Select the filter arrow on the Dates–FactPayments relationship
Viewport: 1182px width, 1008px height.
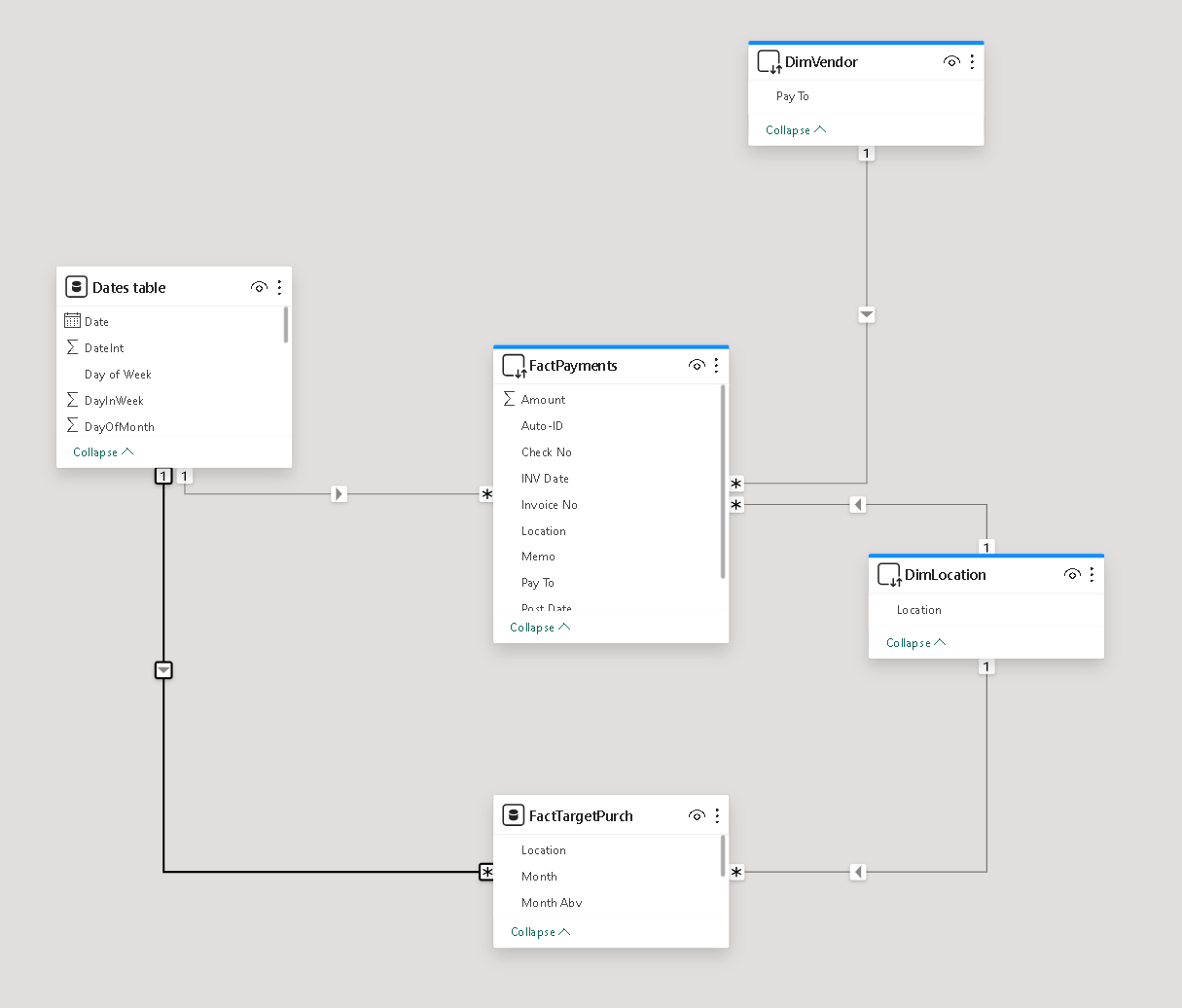click(339, 494)
